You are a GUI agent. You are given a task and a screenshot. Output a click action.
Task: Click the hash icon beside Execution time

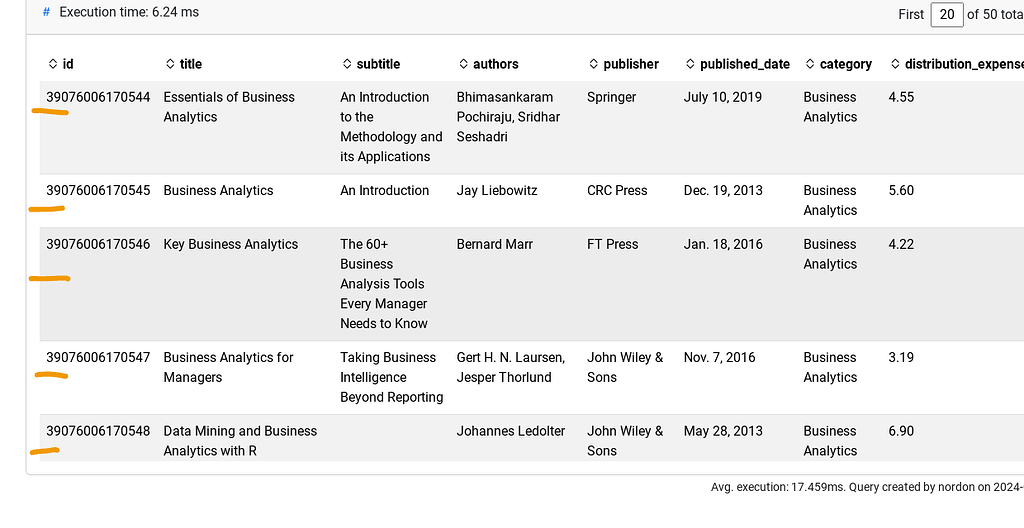coord(46,12)
